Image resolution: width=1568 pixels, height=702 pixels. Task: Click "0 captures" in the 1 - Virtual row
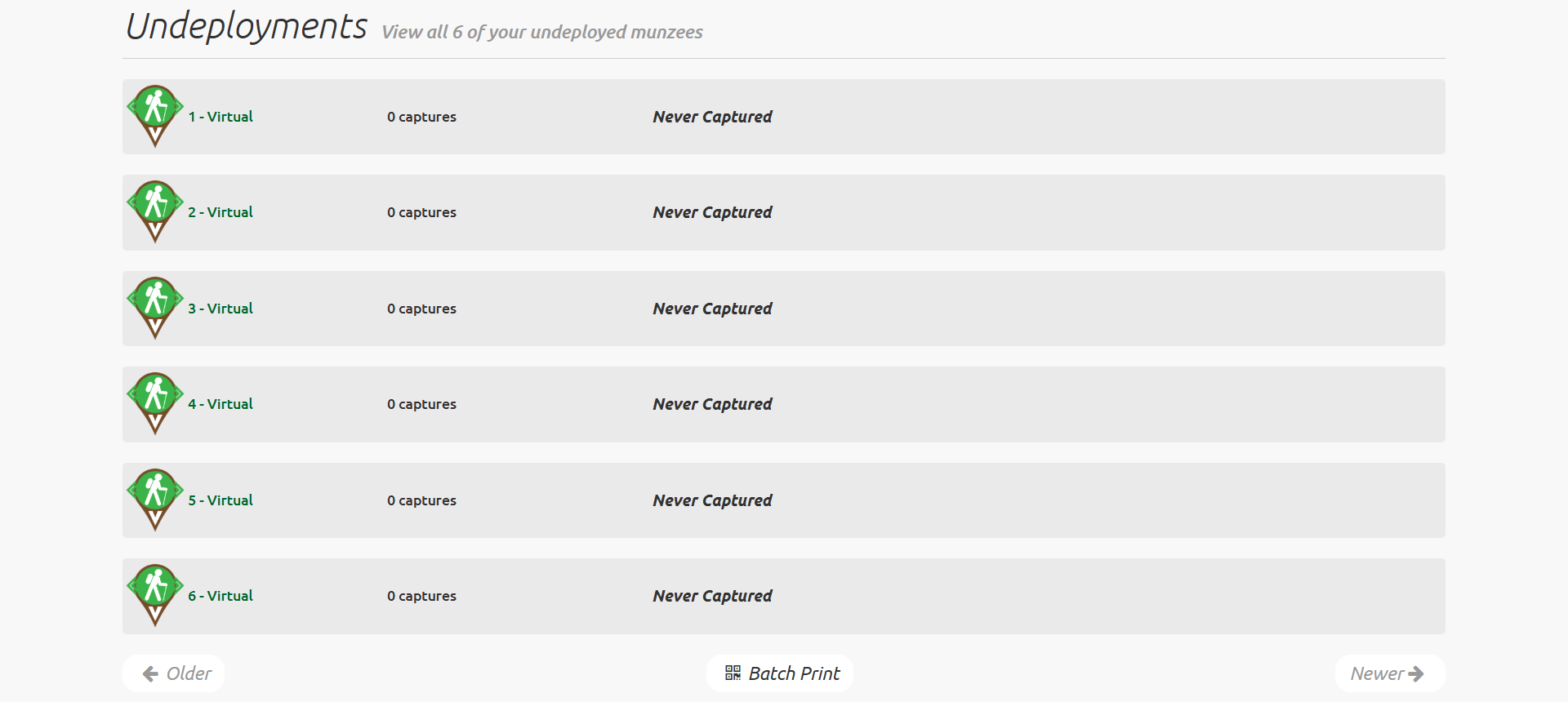(x=421, y=117)
